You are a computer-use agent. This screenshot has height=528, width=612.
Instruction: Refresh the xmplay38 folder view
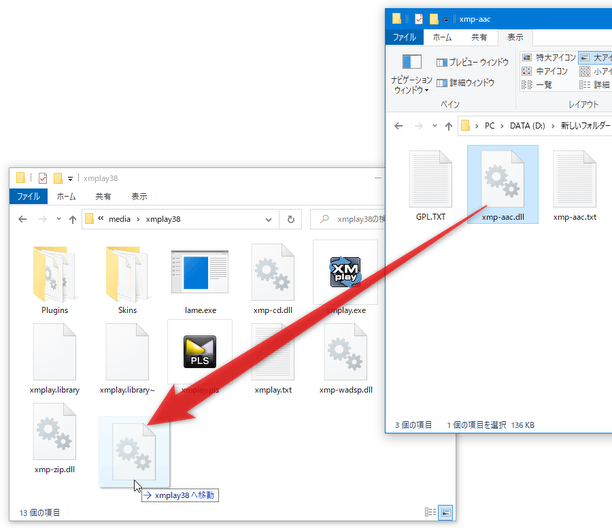coord(291,219)
